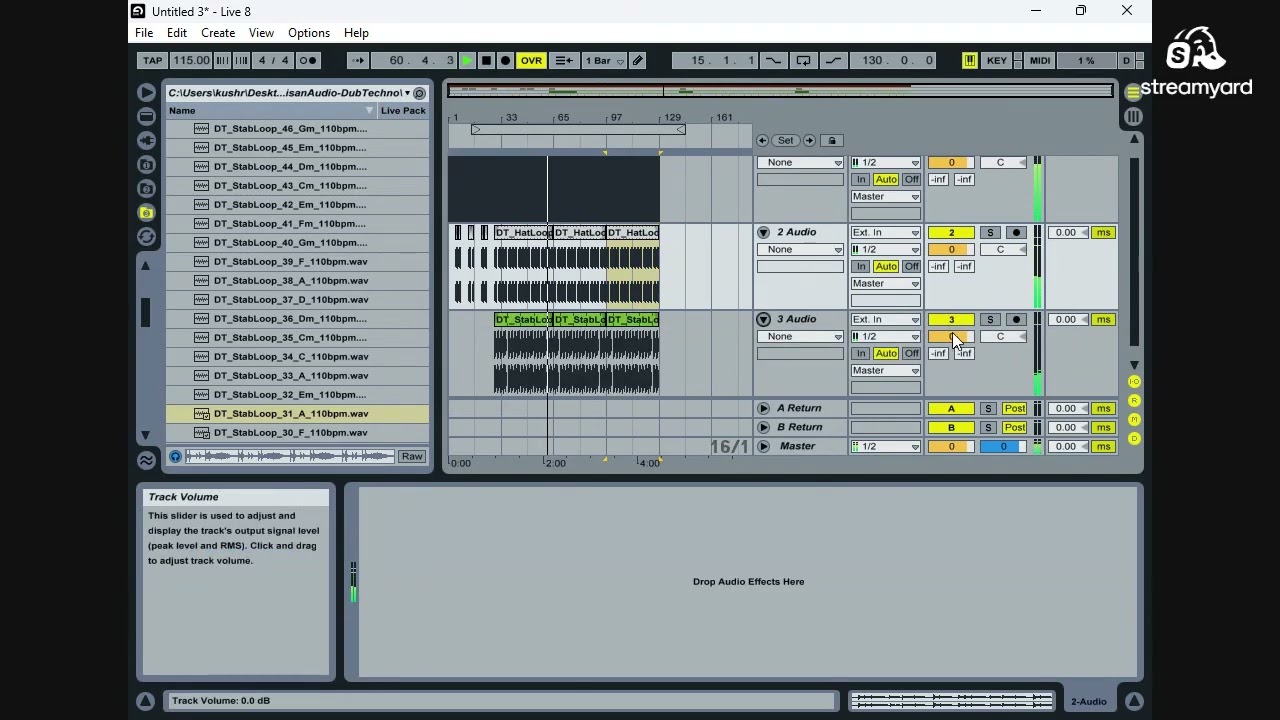This screenshot has height=720, width=1280.
Task: Click Previous Locator arrow button
Action: click(x=762, y=141)
